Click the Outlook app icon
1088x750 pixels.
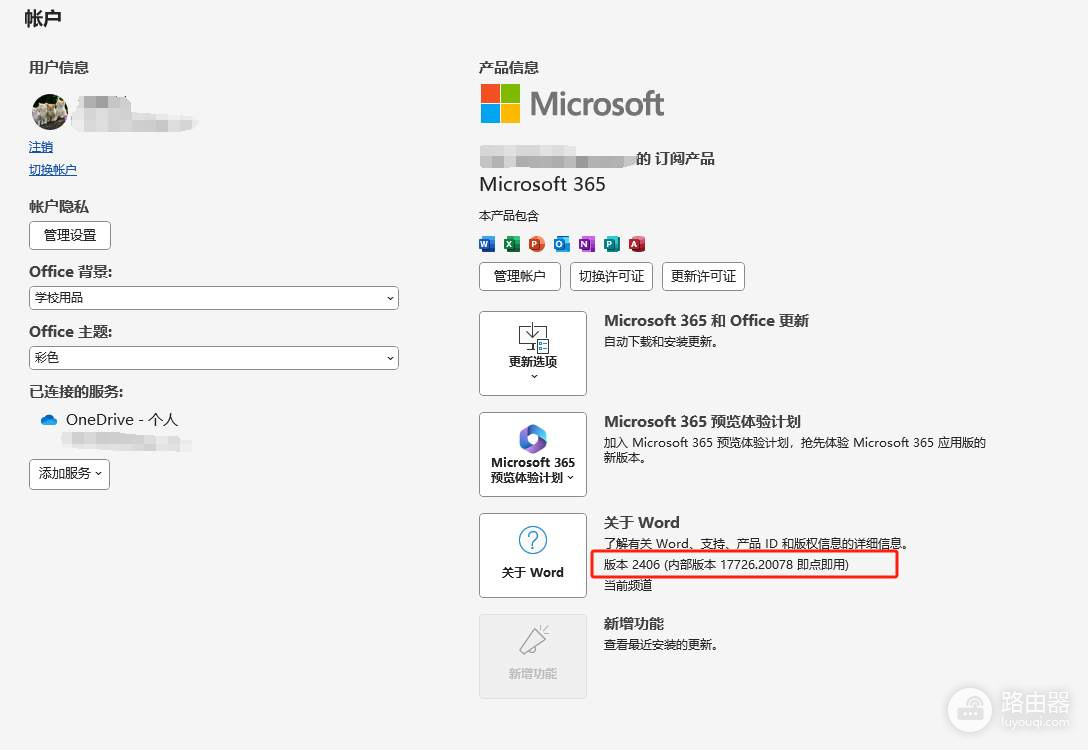point(561,244)
